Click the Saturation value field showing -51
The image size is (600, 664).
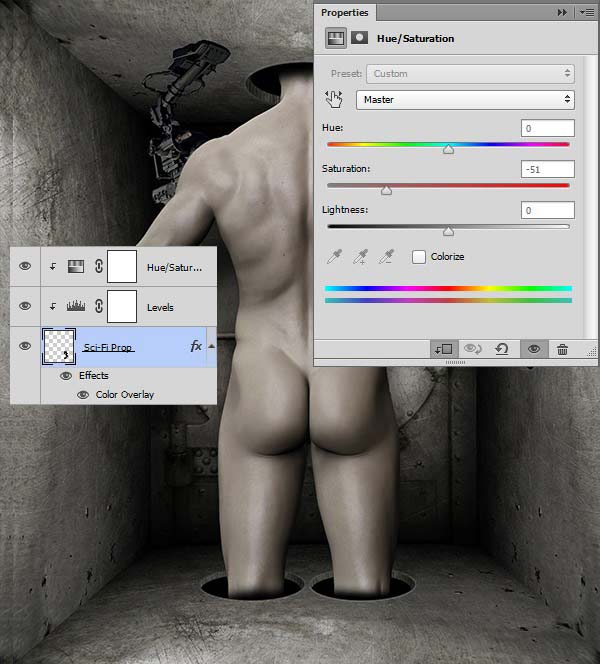click(x=547, y=169)
